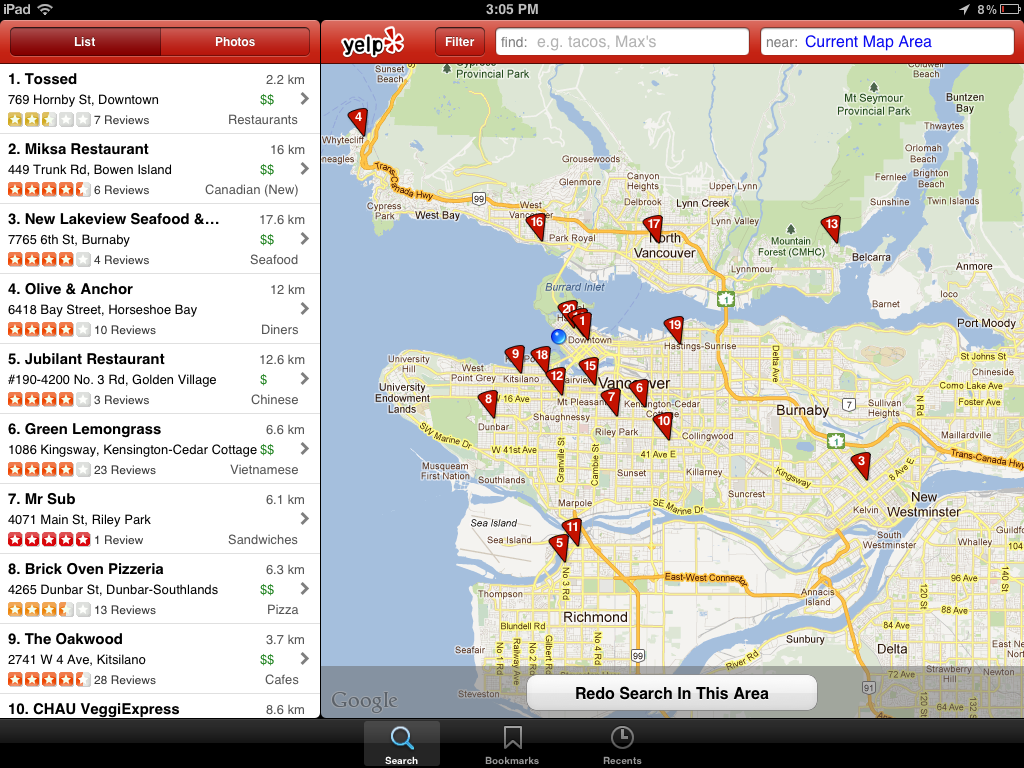
Task: Open the Bookmarks tab icon
Action: tap(512, 744)
